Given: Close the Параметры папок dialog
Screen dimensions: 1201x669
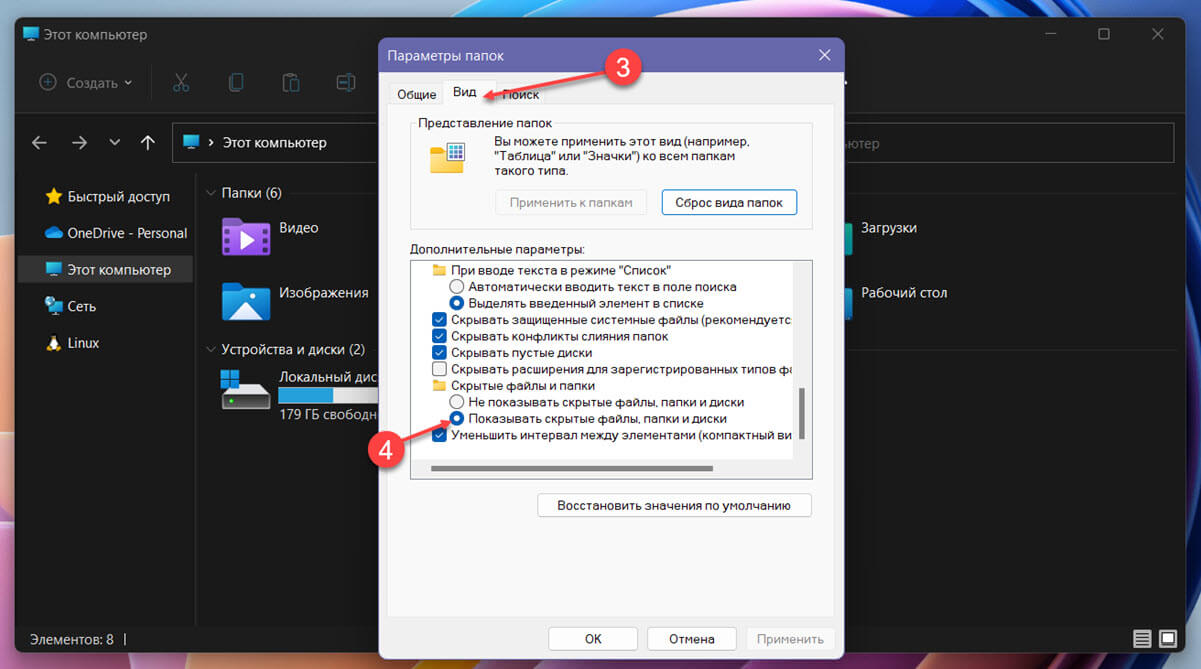Looking at the screenshot, I should click(824, 55).
